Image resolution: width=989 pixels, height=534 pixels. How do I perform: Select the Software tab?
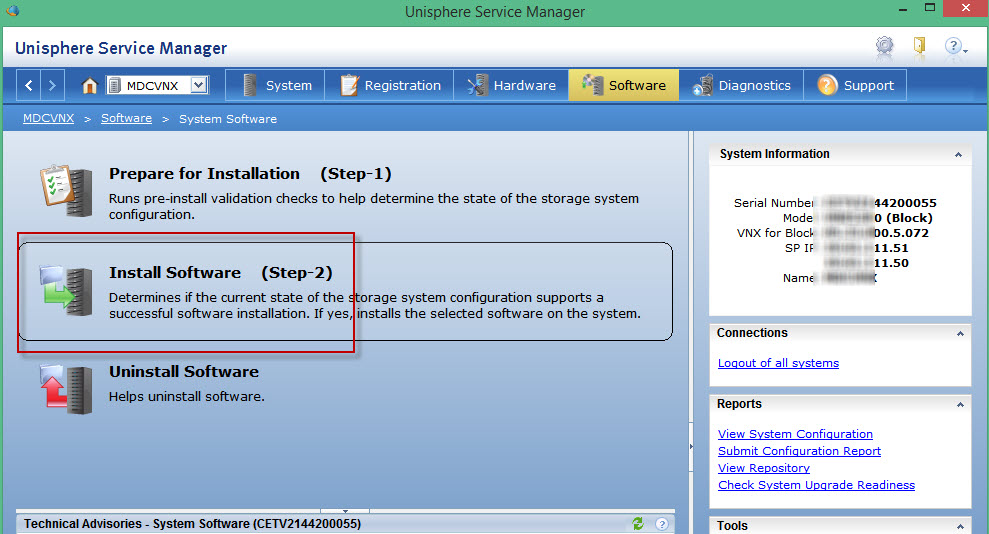(624, 85)
